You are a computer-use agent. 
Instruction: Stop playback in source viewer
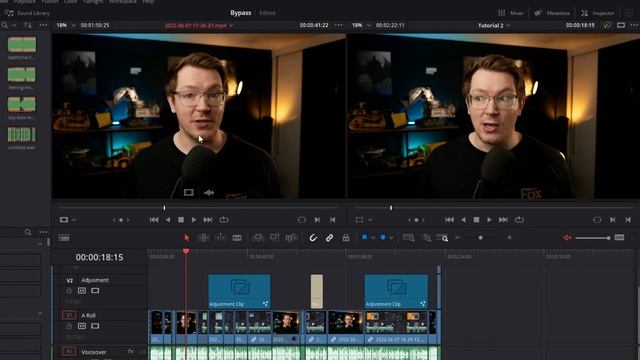pyautogui.click(x=181, y=220)
